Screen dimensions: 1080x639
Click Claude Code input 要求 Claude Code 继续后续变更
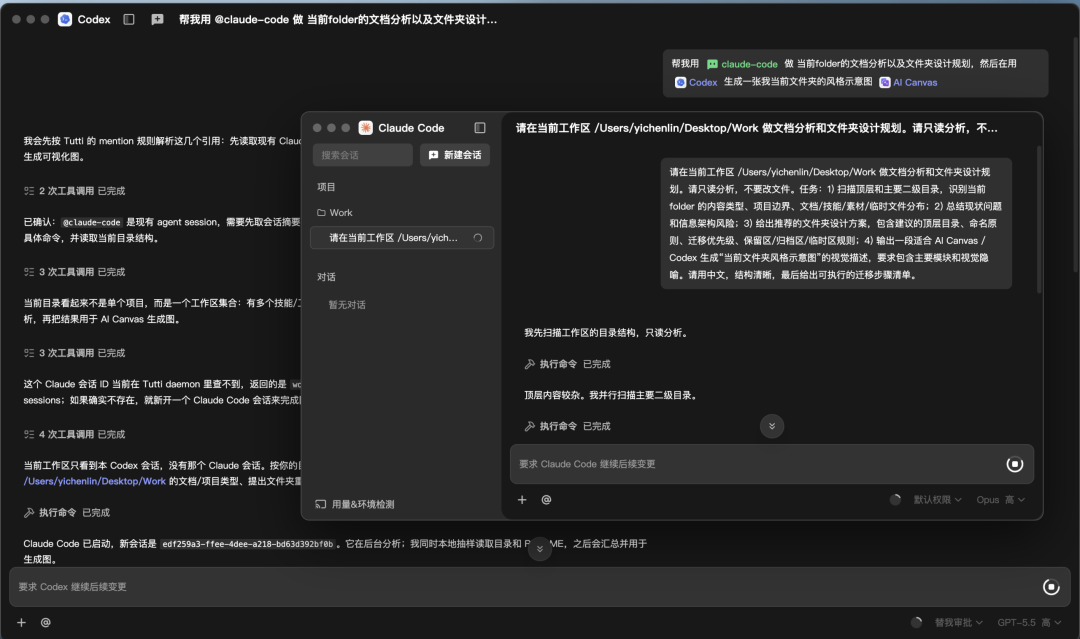tap(758, 464)
